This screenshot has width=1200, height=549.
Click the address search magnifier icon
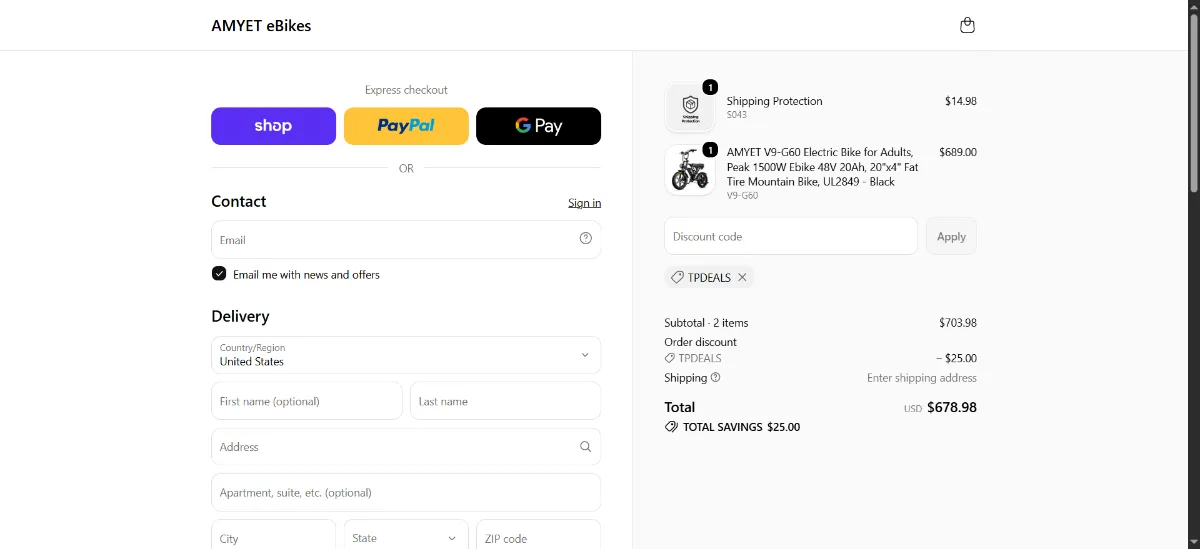coord(586,447)
